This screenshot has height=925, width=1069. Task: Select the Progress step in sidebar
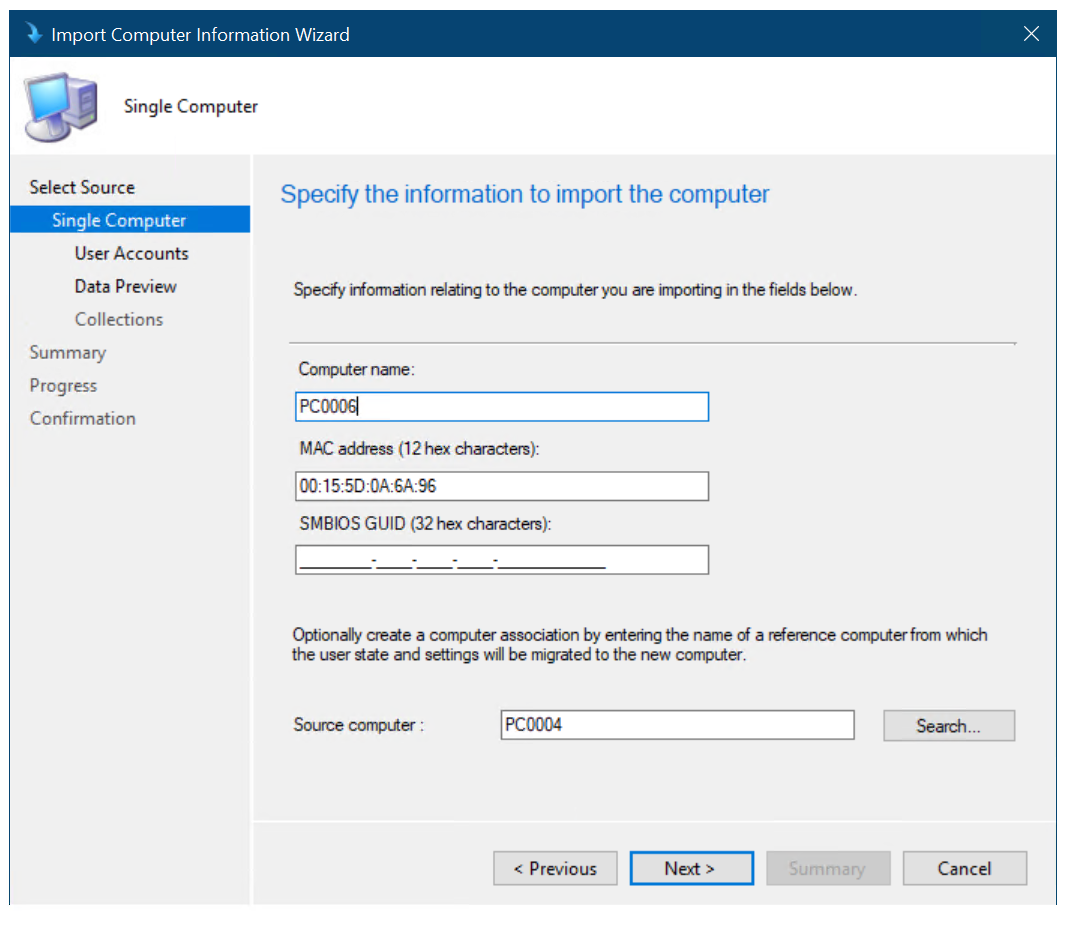click(x=63, y=385)
